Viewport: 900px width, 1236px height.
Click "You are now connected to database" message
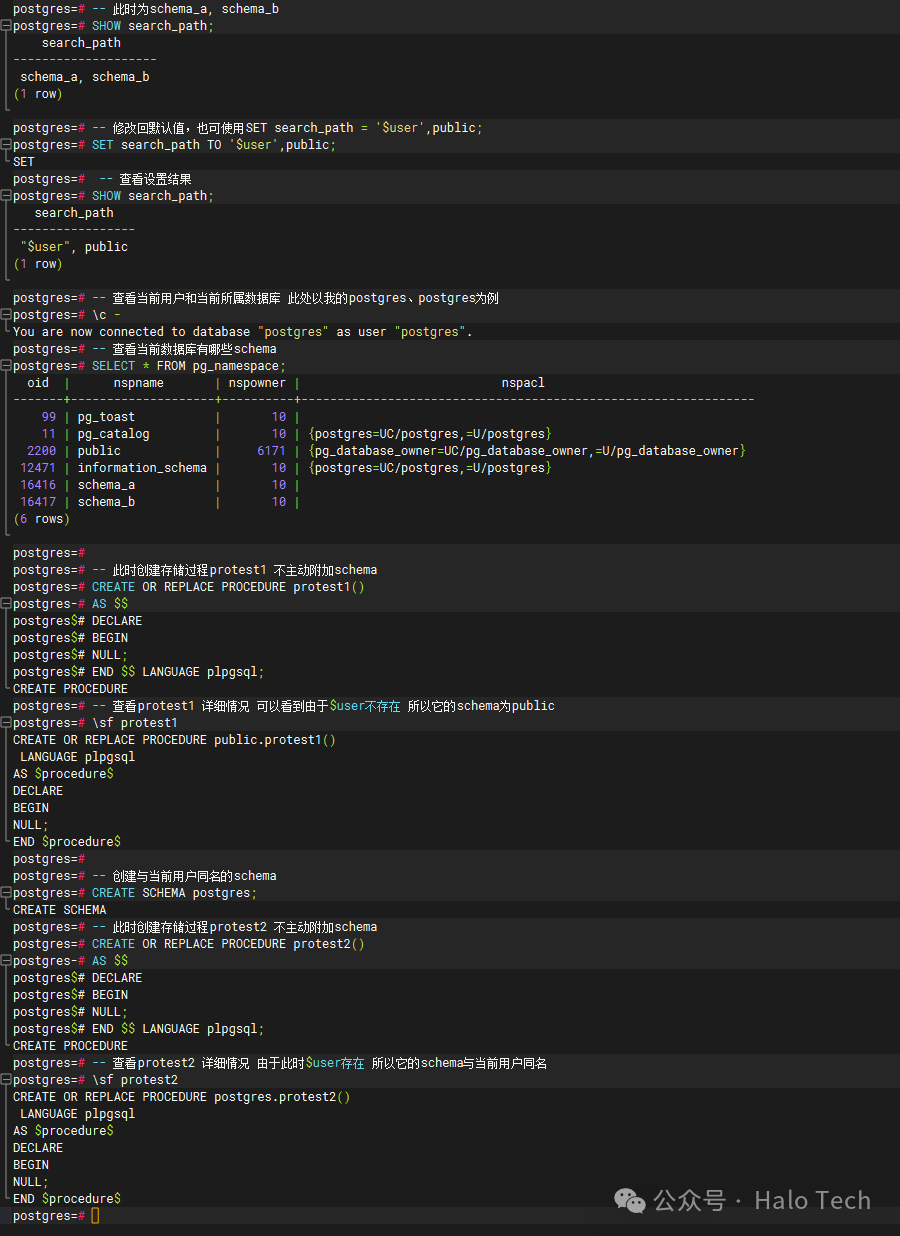tap(243, 332)
